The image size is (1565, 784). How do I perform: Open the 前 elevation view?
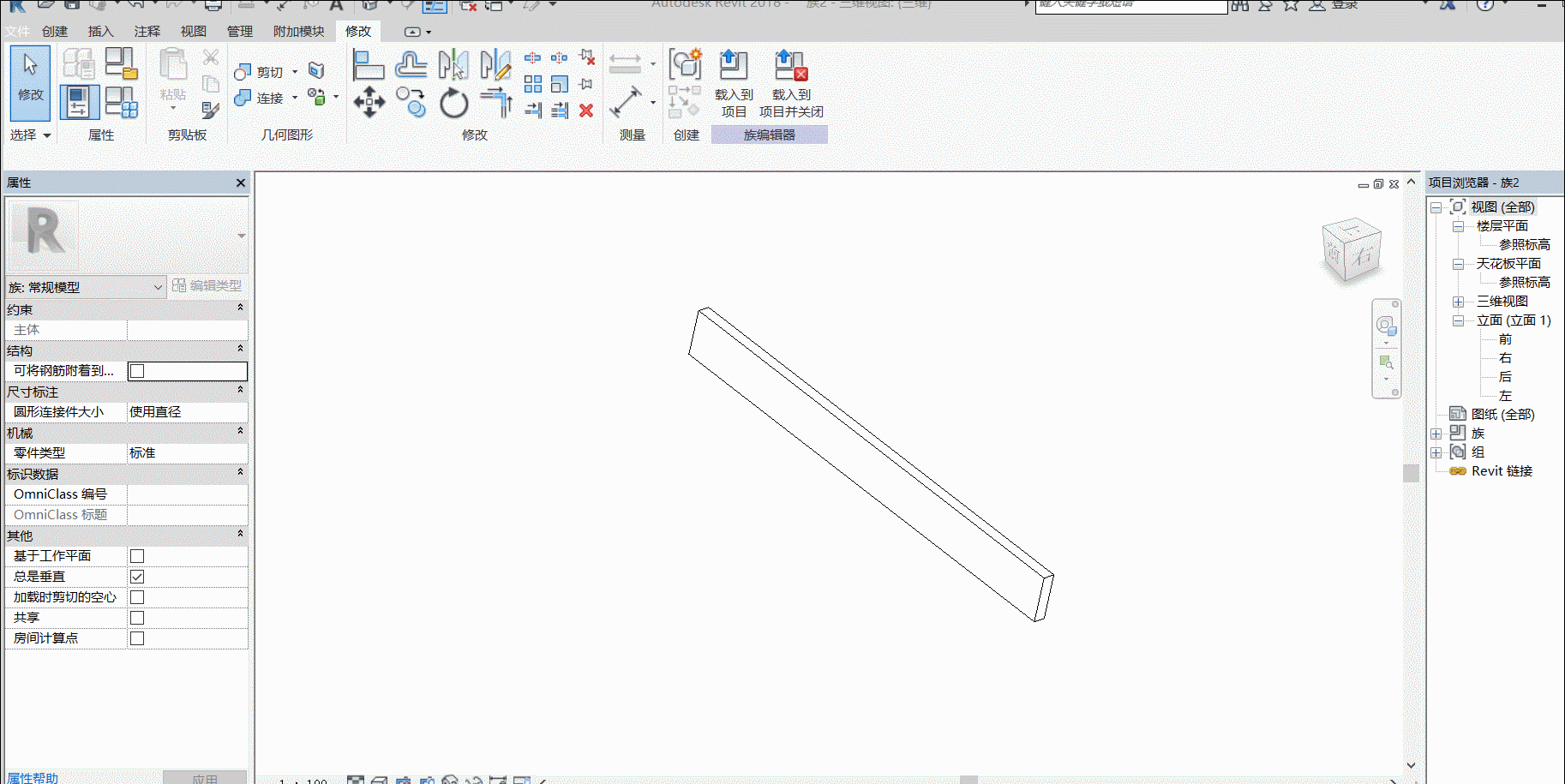[x=1505, y=339]
